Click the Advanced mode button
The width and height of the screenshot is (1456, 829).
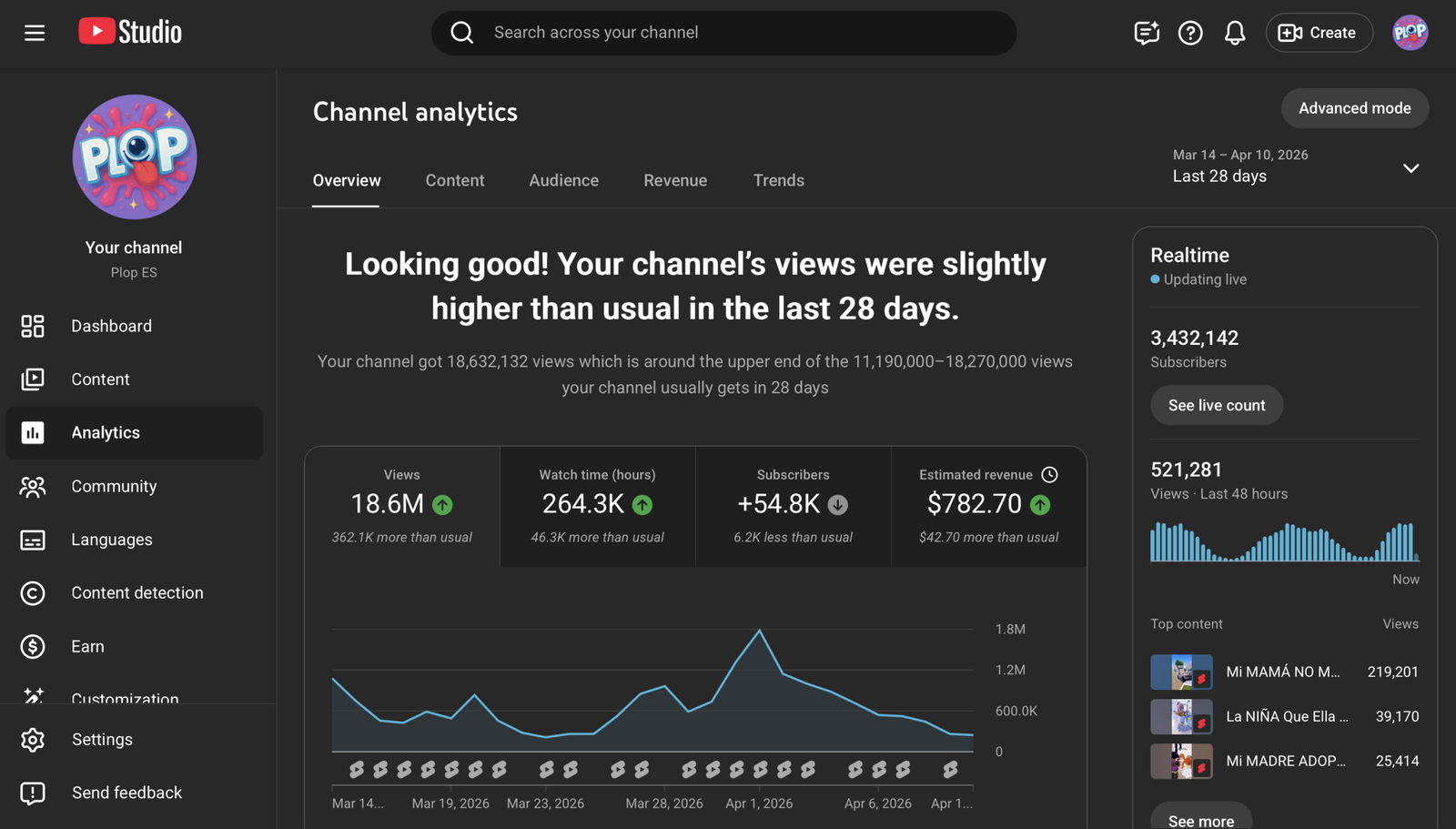point(1354,108)
